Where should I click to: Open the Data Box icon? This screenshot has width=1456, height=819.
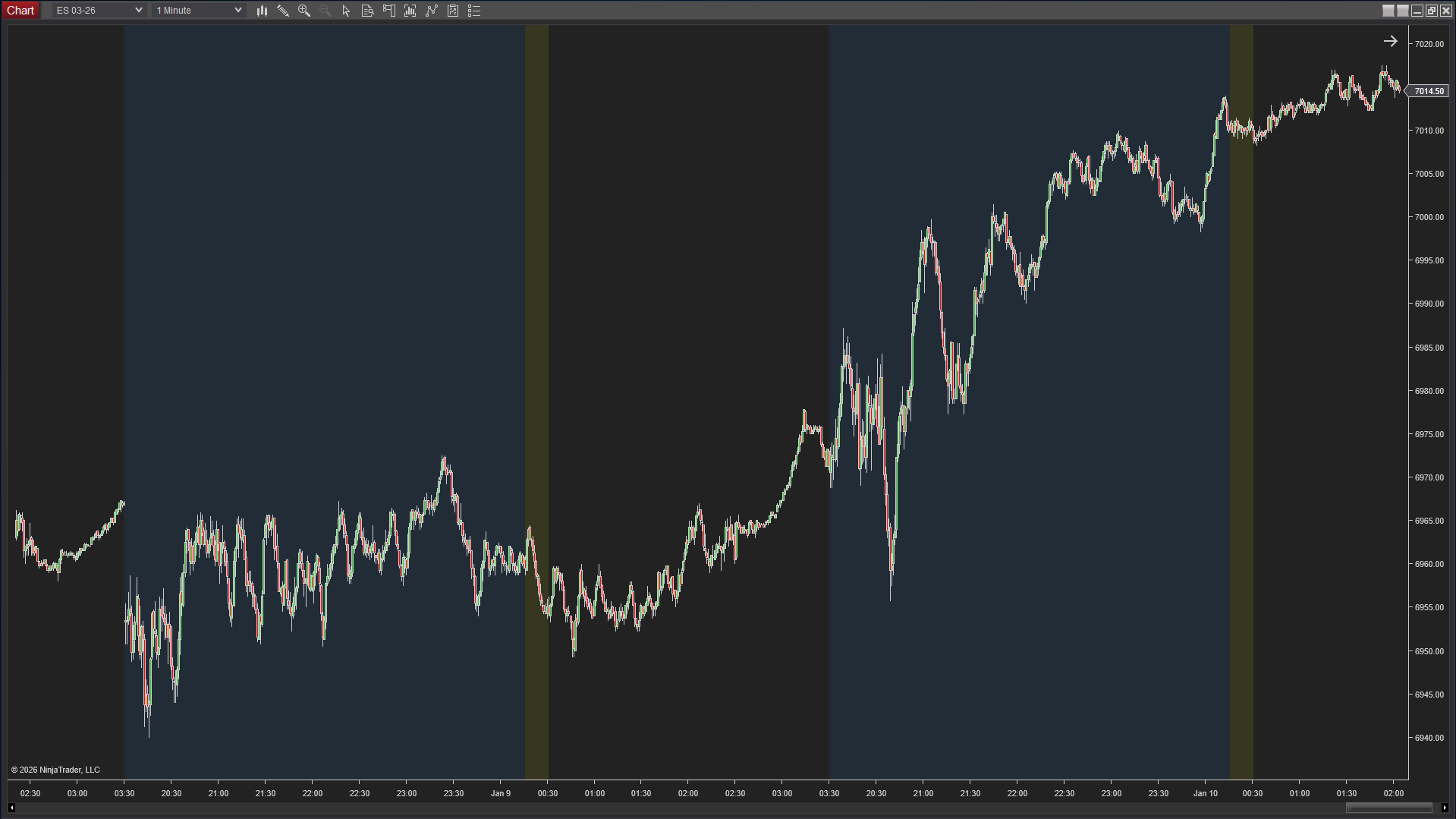click(x=367, y=11)
